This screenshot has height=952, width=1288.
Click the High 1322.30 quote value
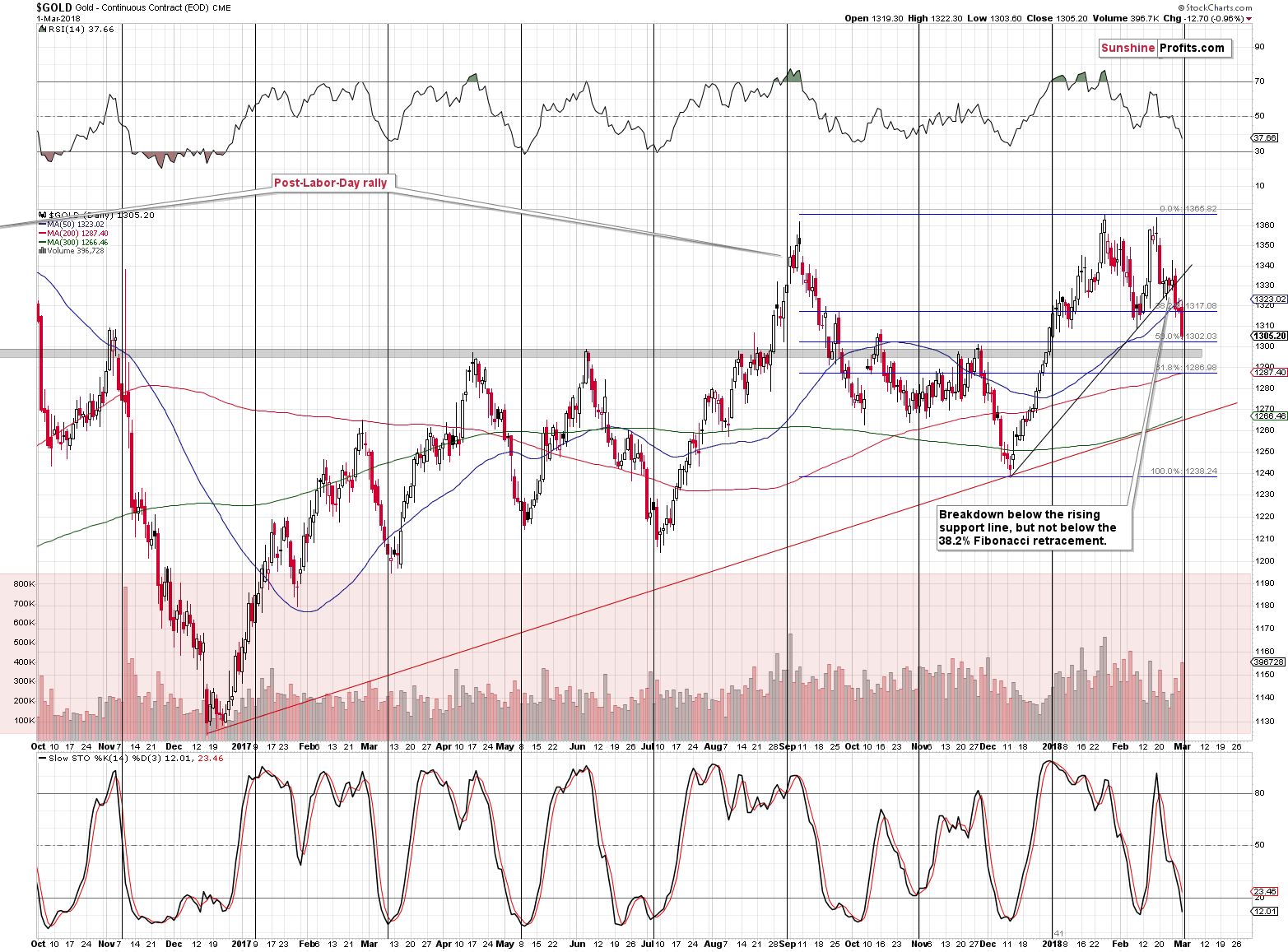tap(935, 18)
